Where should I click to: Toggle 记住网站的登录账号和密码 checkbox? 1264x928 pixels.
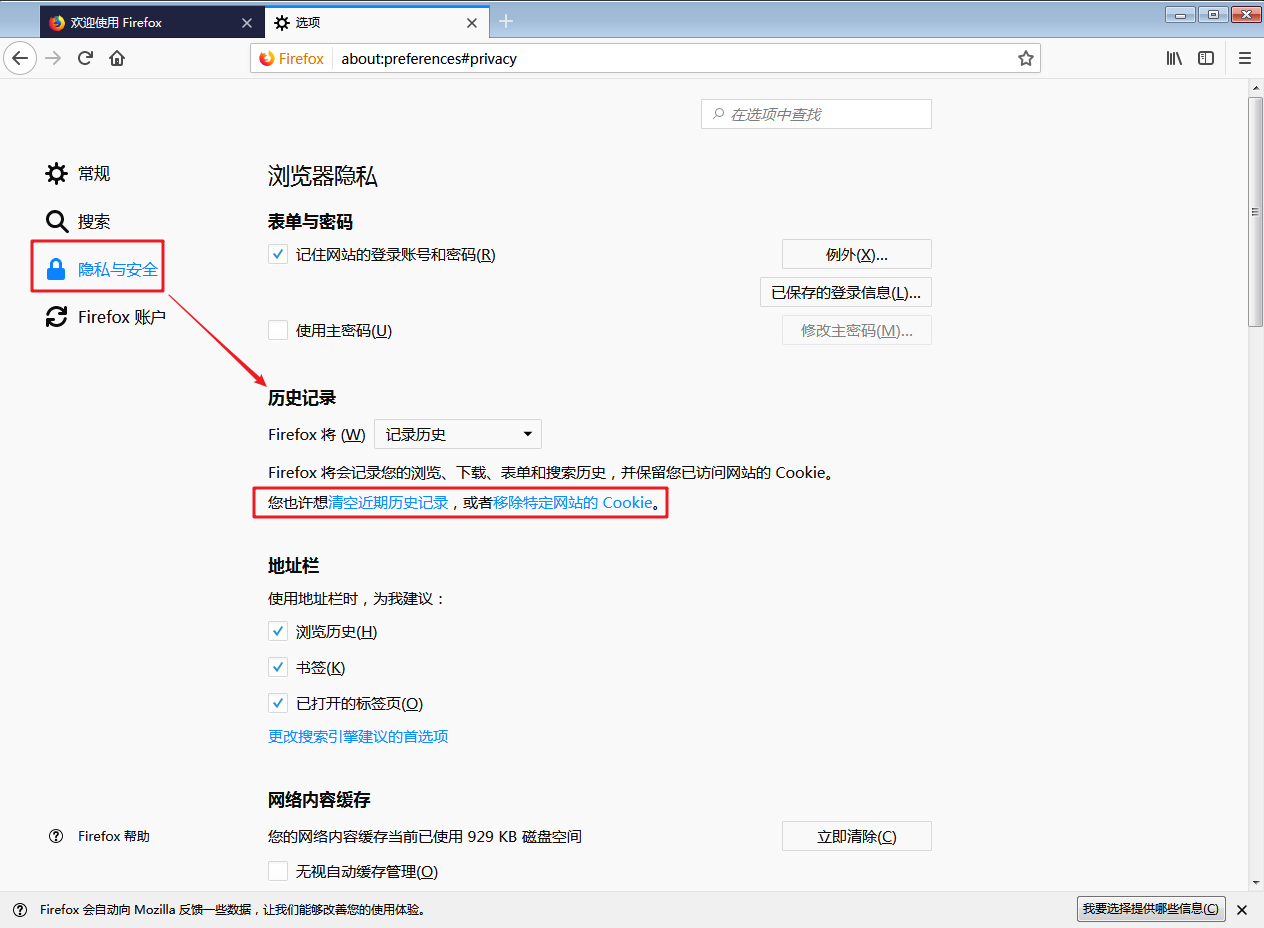pyautogui.click(x=278, y=254)
